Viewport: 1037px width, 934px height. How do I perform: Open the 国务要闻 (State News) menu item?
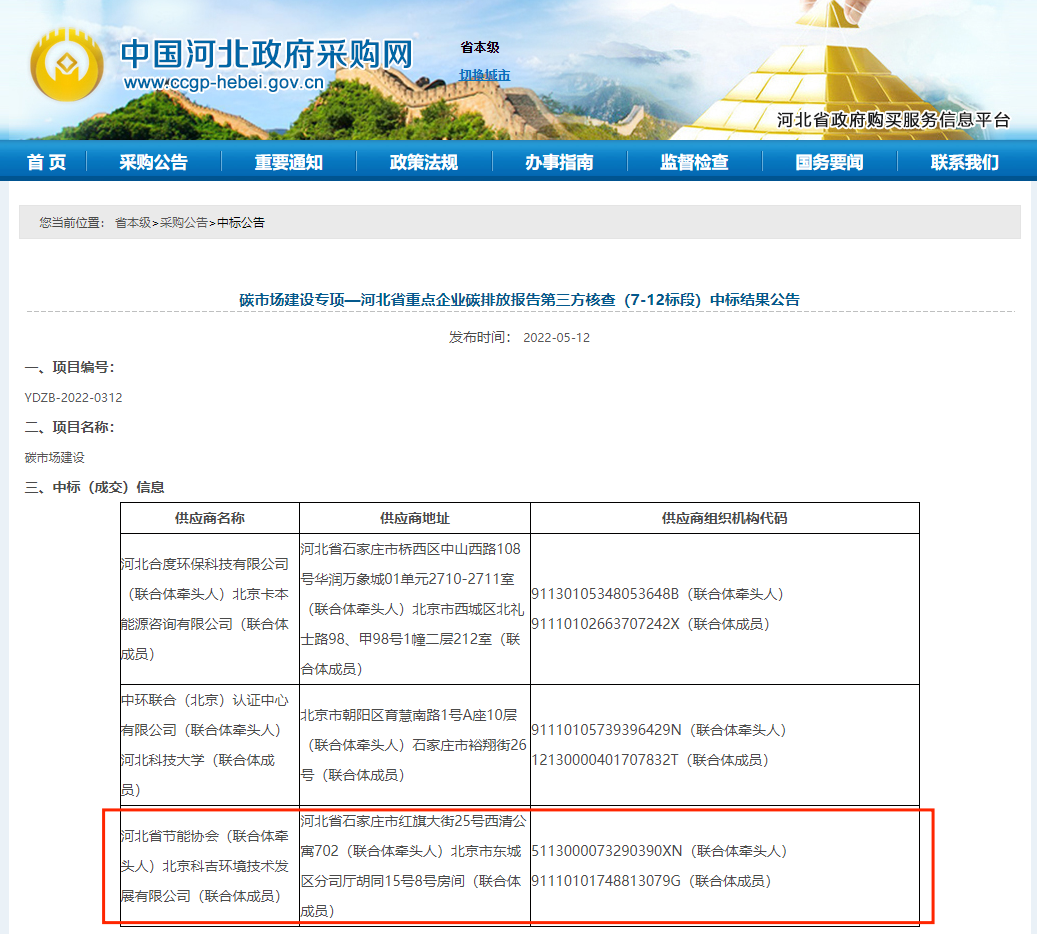pos(830,160)
